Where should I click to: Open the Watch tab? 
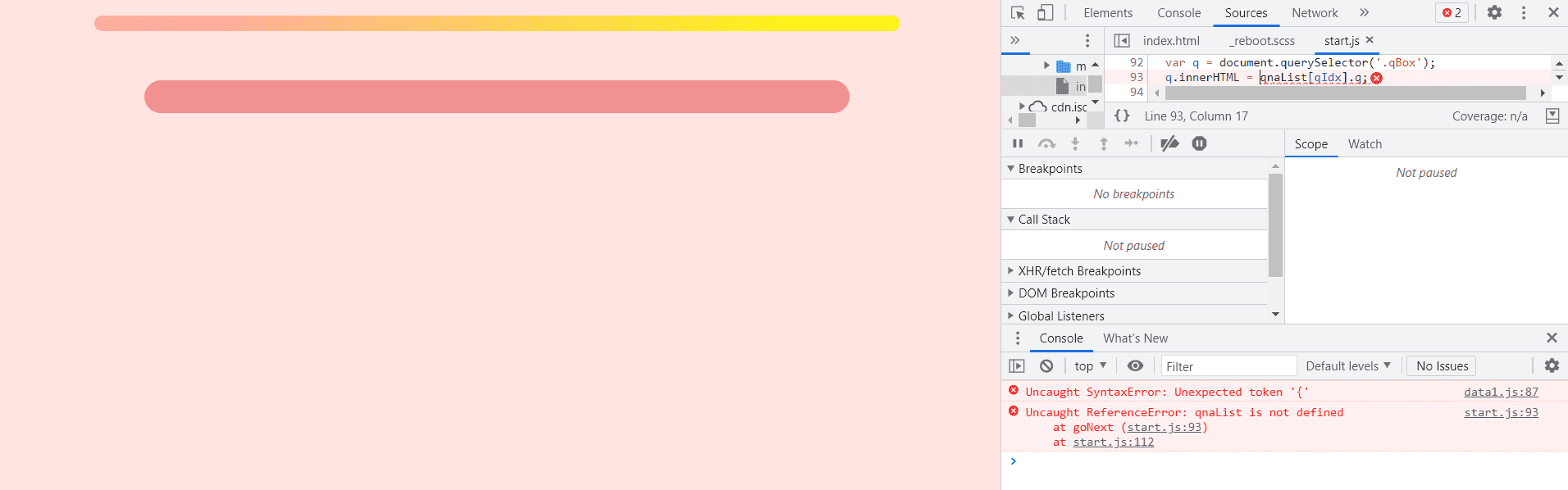1365,144
